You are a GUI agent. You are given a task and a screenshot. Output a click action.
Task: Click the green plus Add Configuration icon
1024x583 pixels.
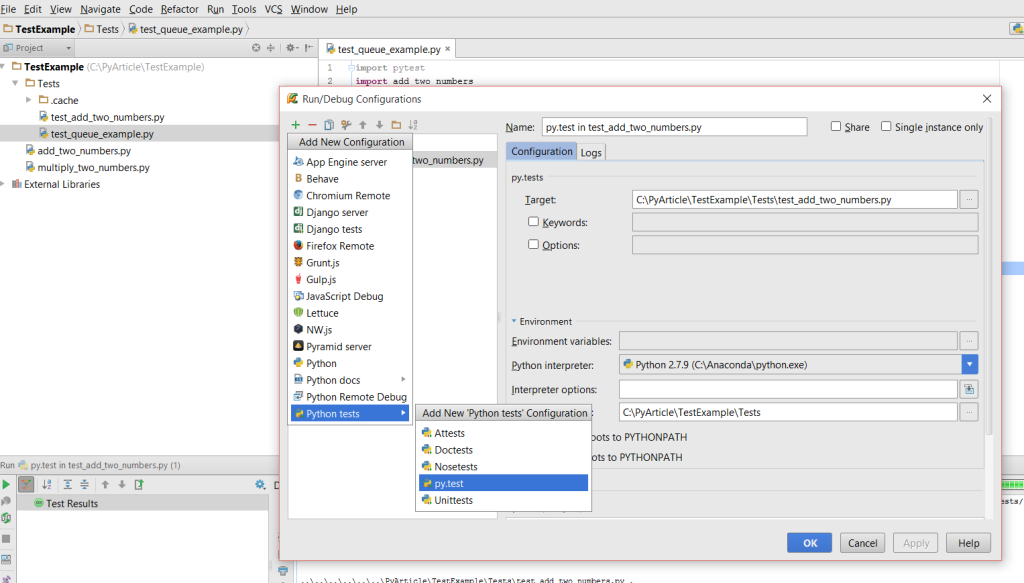296,125
